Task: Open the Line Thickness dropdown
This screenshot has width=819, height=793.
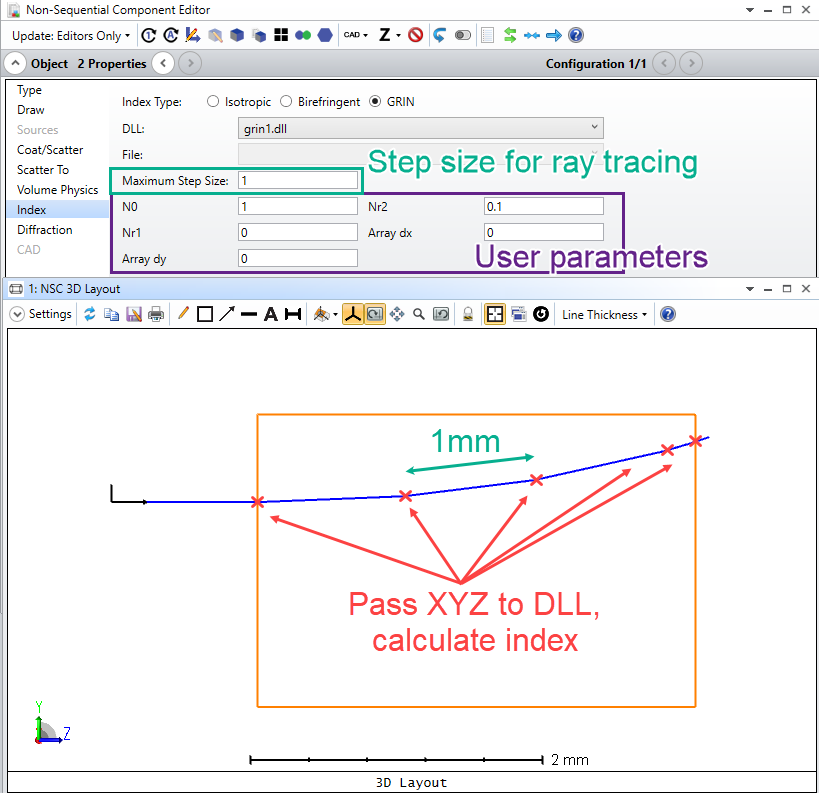Action: tap(604, 314)
